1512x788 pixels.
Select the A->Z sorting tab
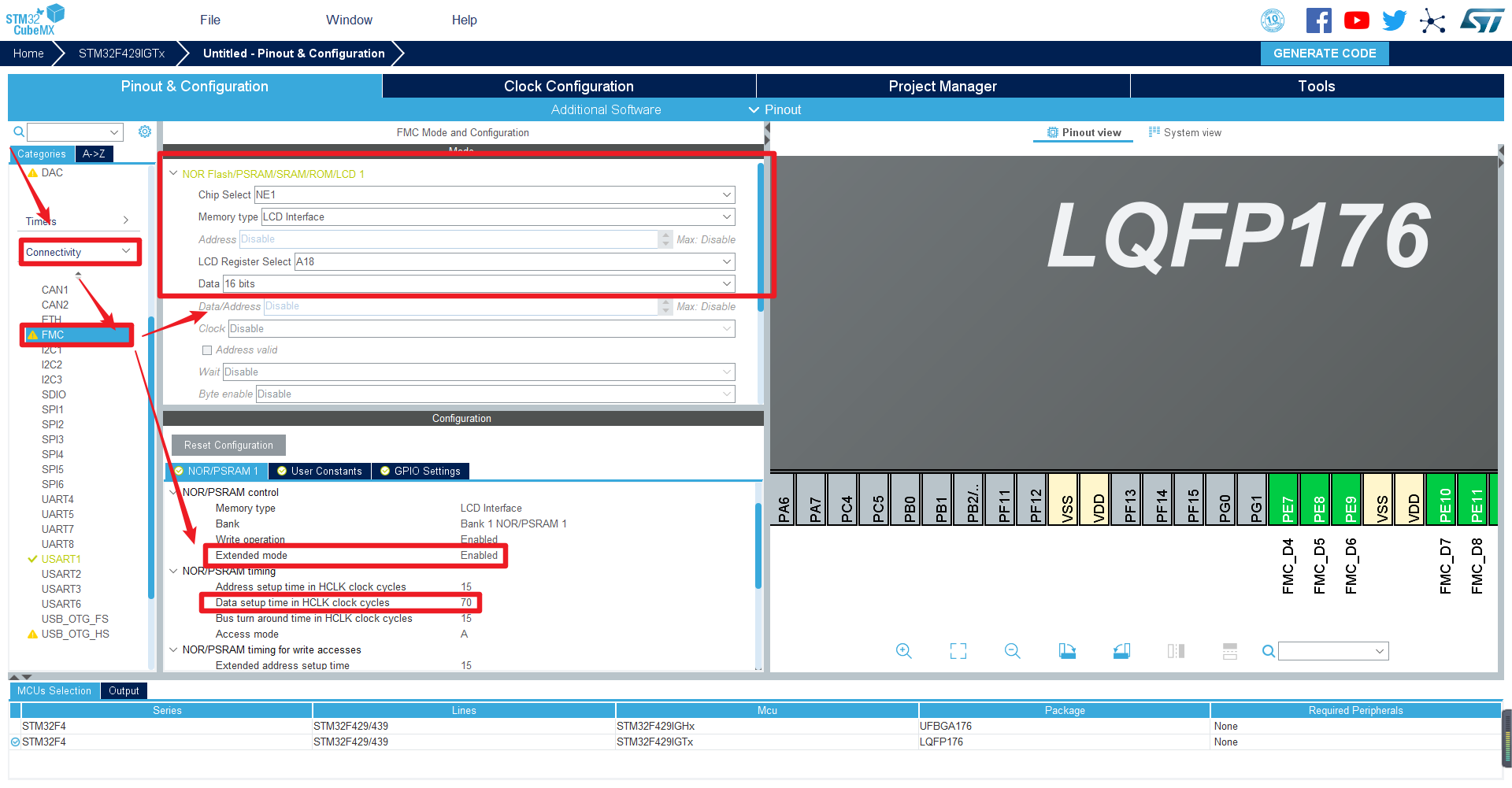(x=94, y=154)
